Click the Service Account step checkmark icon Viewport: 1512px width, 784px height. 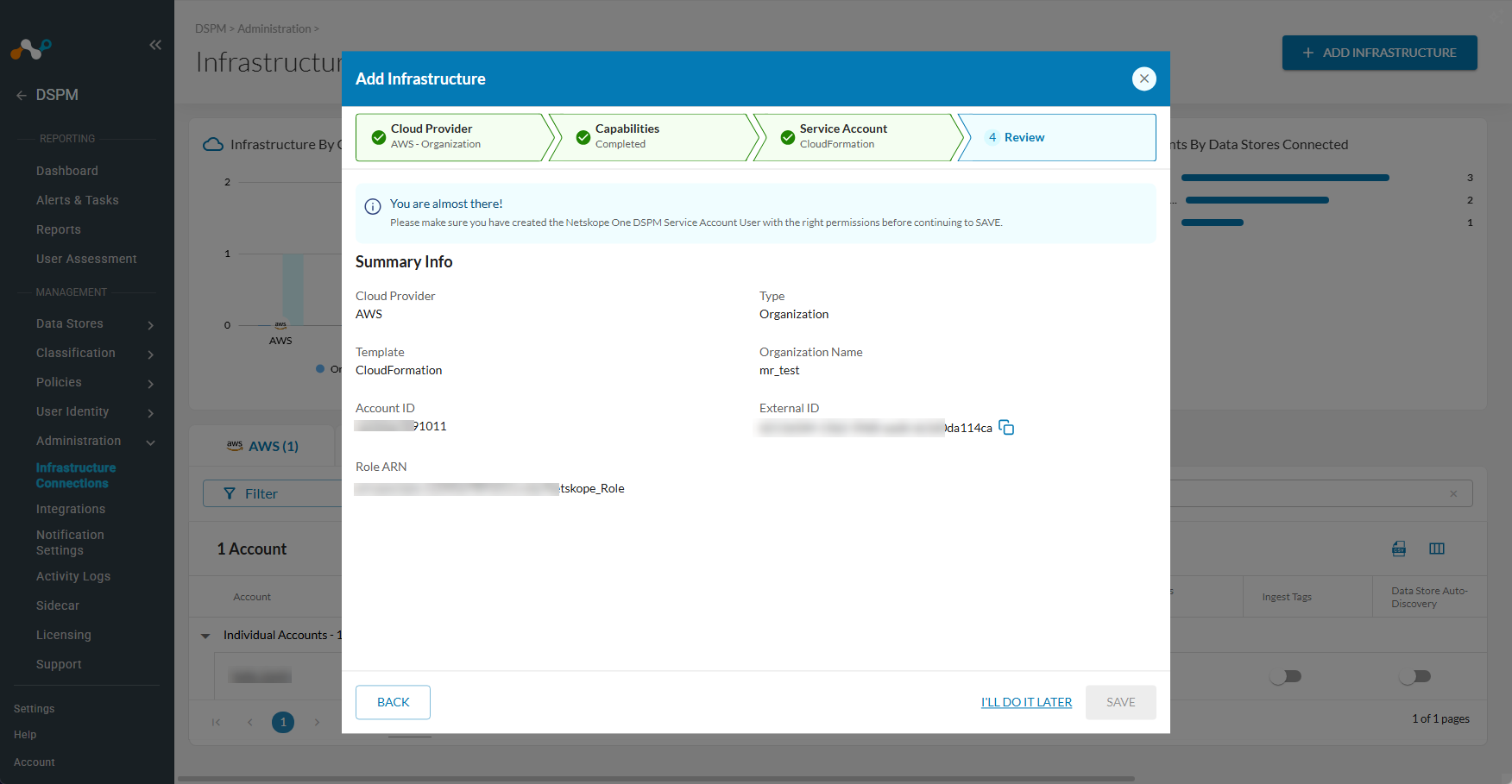788,137
